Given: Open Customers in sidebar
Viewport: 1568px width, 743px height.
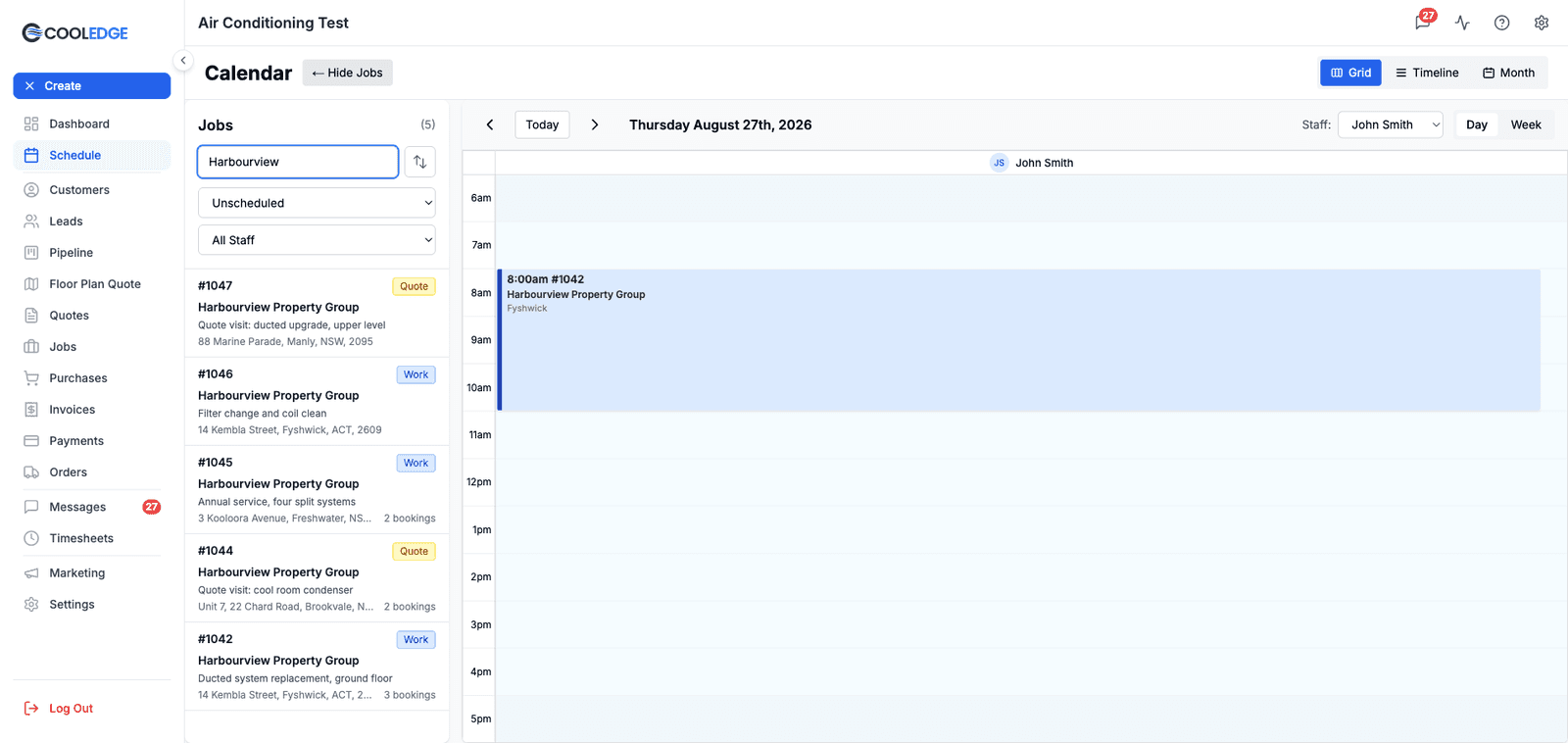Looking at the screenshot, I should [x=92, y=190].
